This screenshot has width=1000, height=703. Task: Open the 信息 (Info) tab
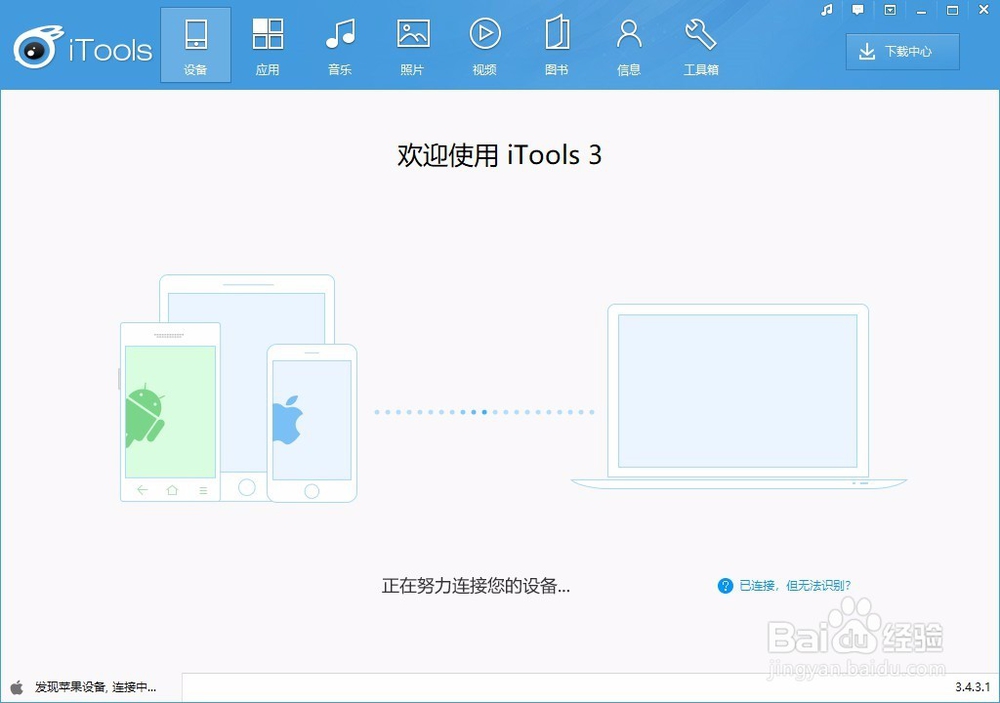[x=629, y=45]
